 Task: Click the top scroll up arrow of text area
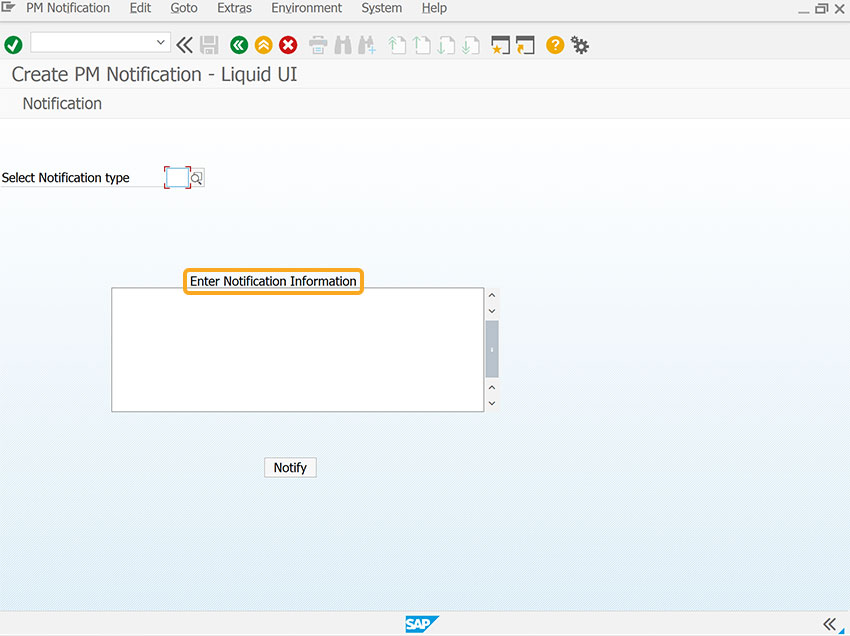click(492, 295)
